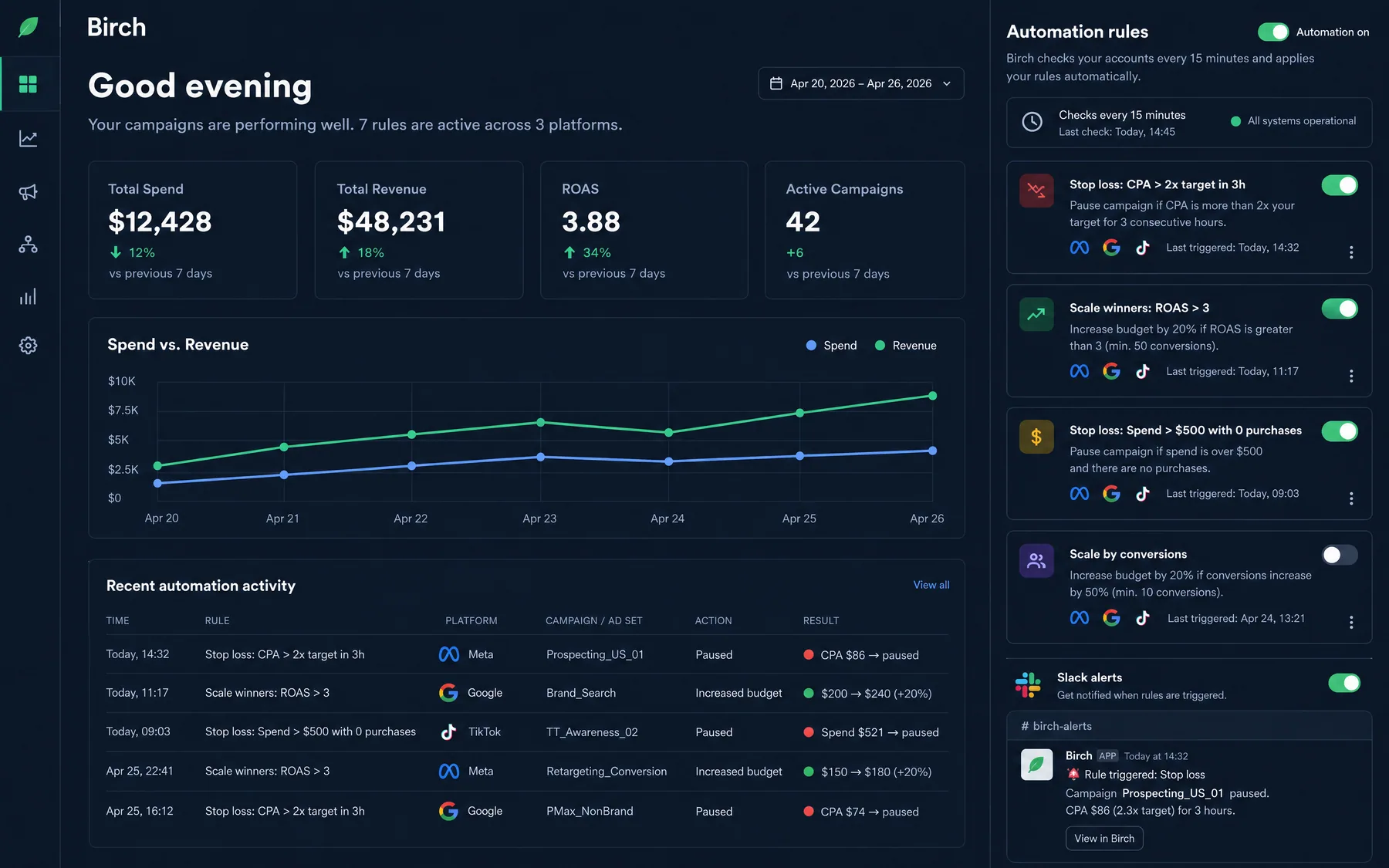Screen dimensions: 1389x868
Task: Click the red icon of the CPA stop-loss rule
Action: [1036, 191]
